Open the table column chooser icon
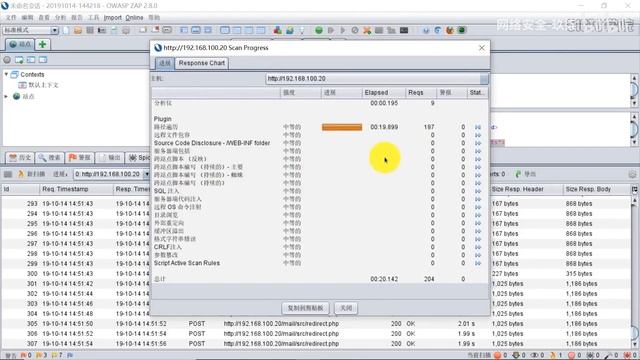This screenshot has height=360, width=640. point(635,189)
